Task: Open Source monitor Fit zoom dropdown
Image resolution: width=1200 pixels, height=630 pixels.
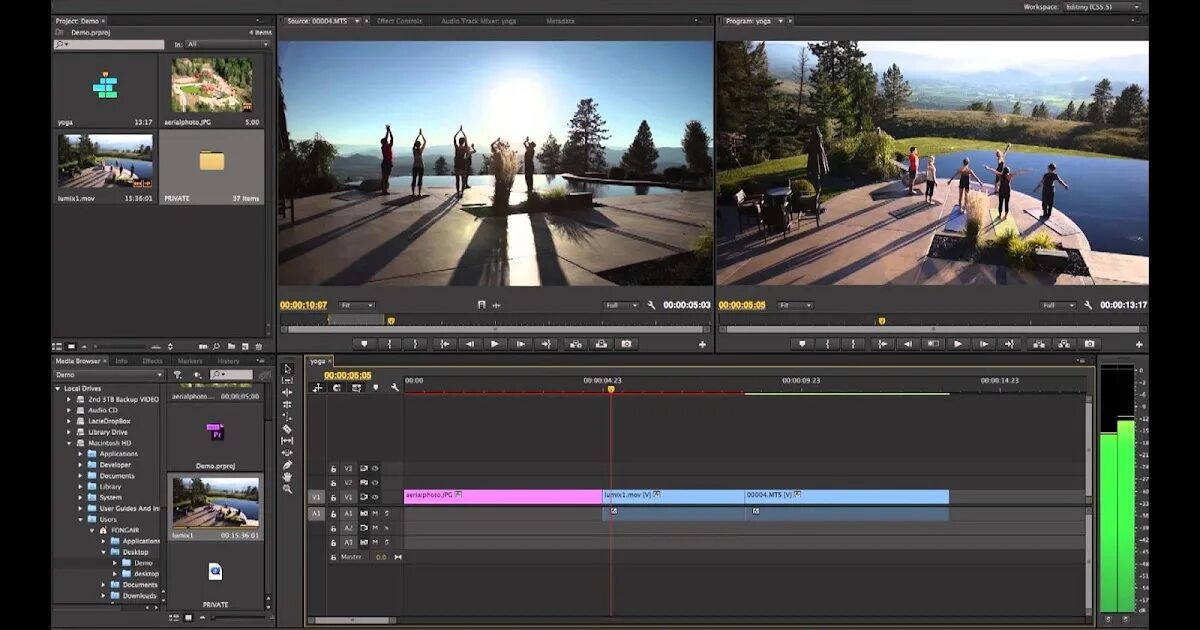Action: click(x=356, y=306)
